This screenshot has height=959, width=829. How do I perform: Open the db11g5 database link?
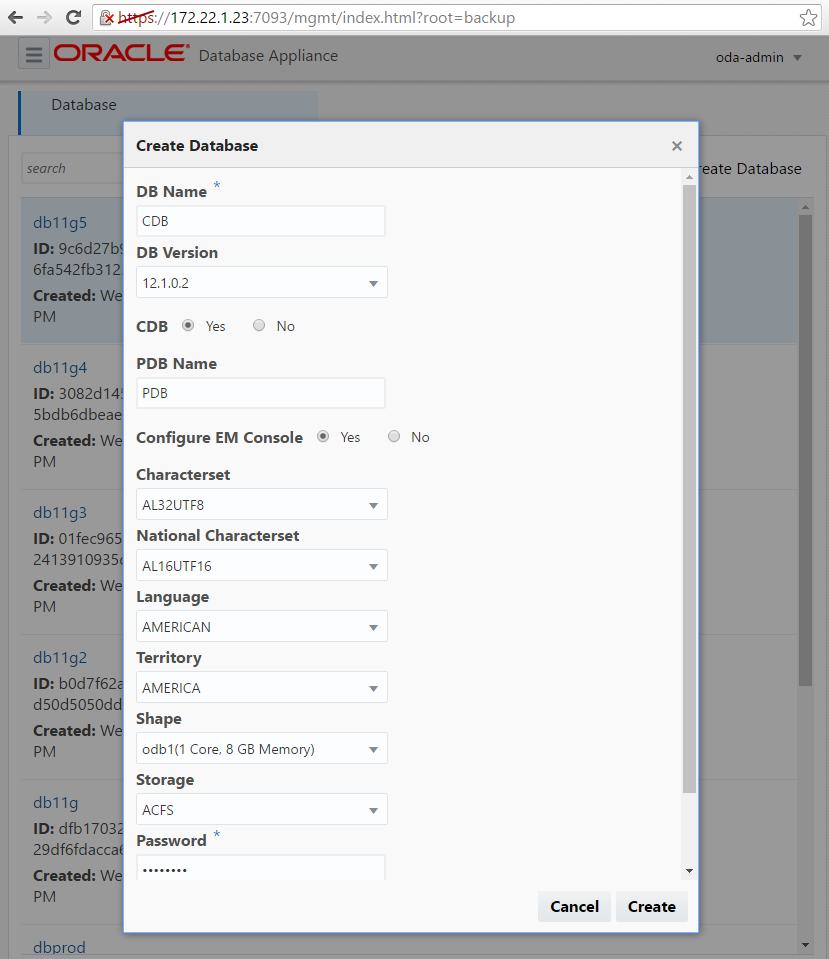pyautogui.click(x=60, y=223)
